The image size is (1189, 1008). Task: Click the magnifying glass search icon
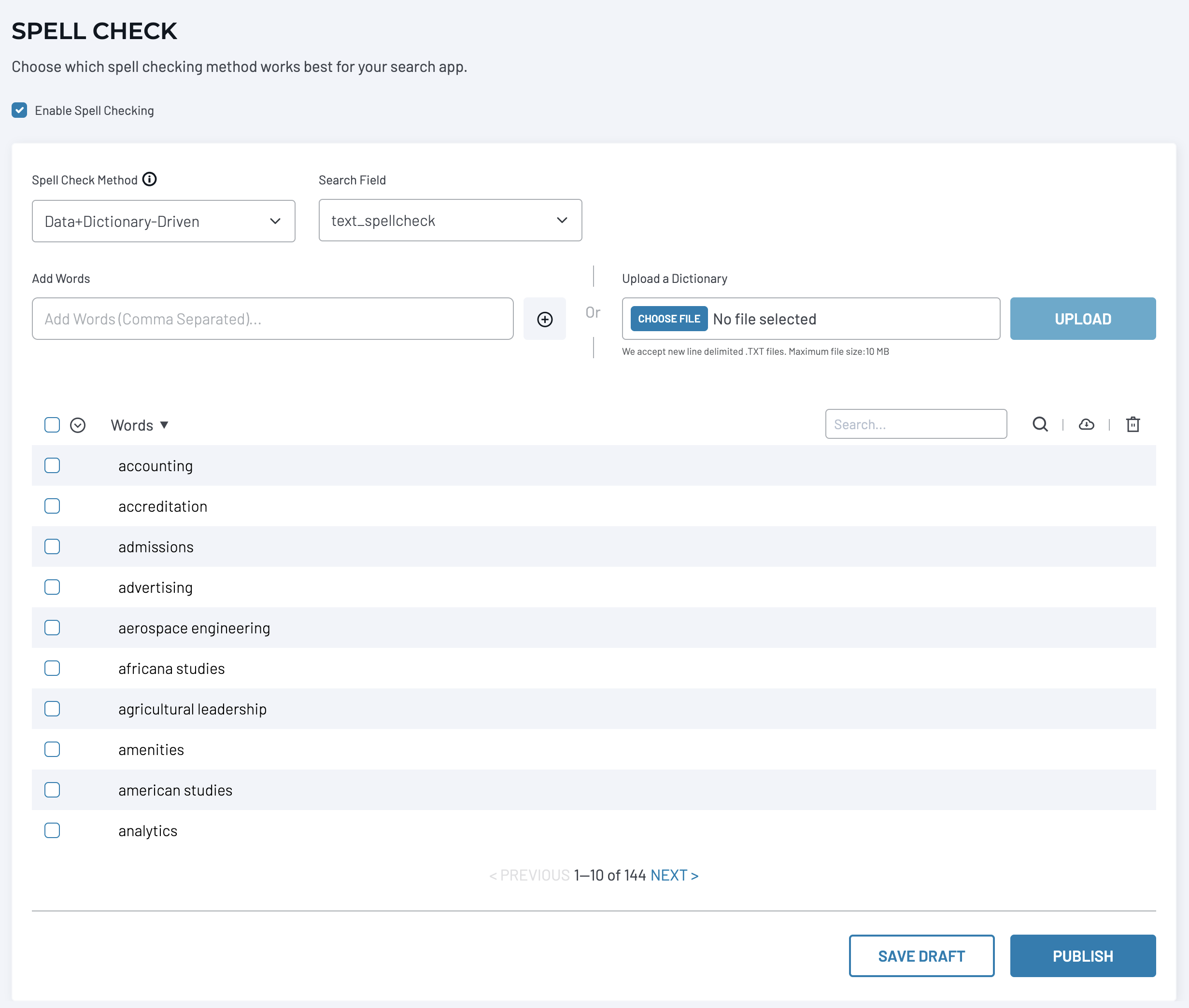(1040, 424)
